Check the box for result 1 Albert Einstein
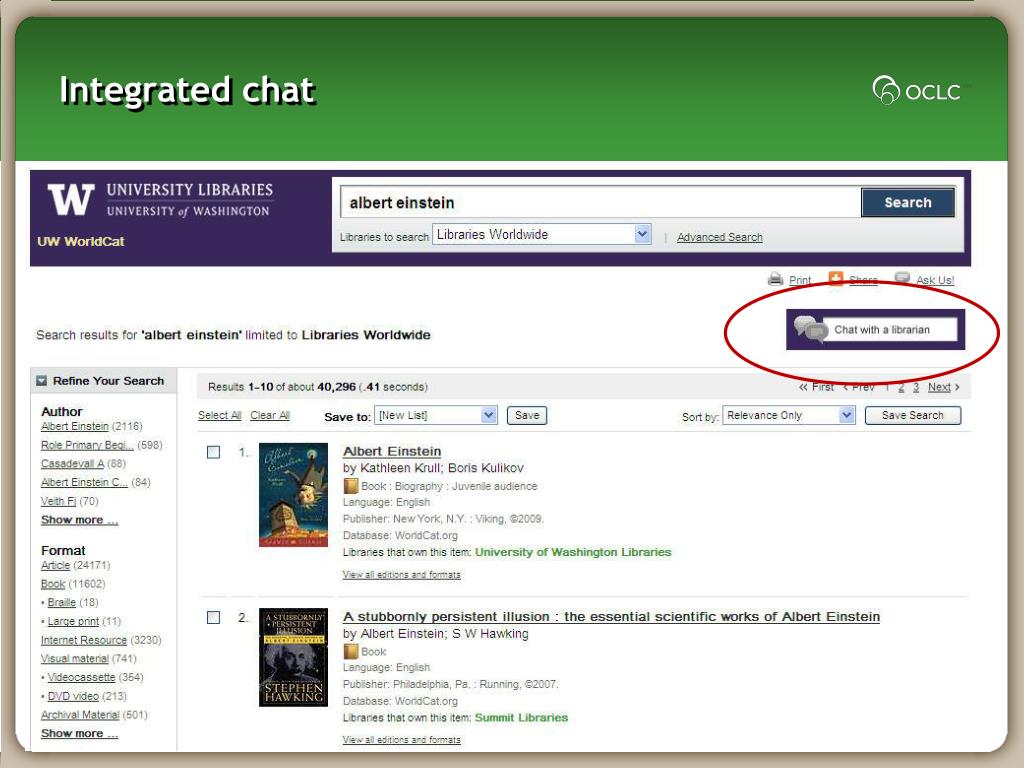1024x768 pixels. (214, 452)
